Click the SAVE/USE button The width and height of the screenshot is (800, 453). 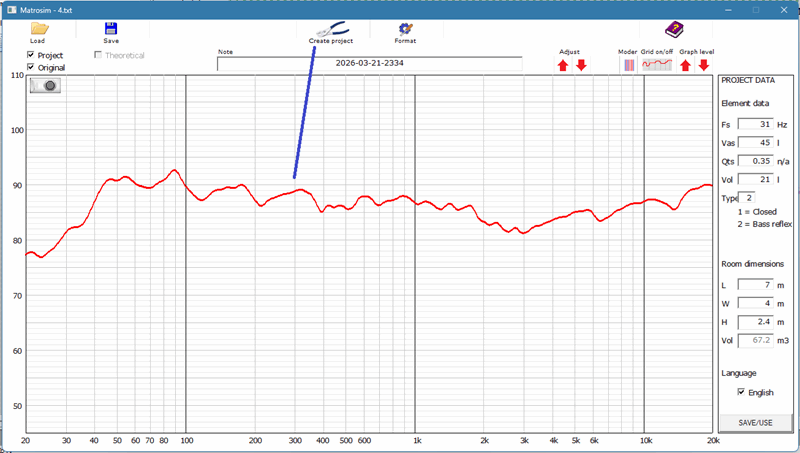755,423
